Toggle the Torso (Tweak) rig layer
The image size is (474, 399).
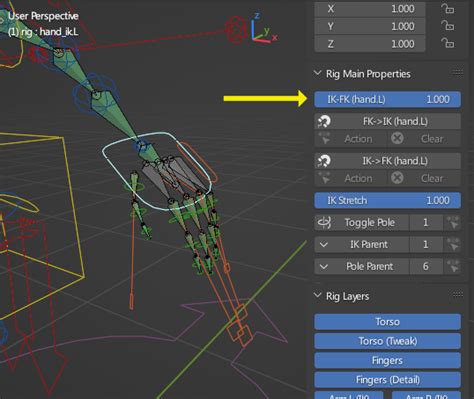coord(388,341)
